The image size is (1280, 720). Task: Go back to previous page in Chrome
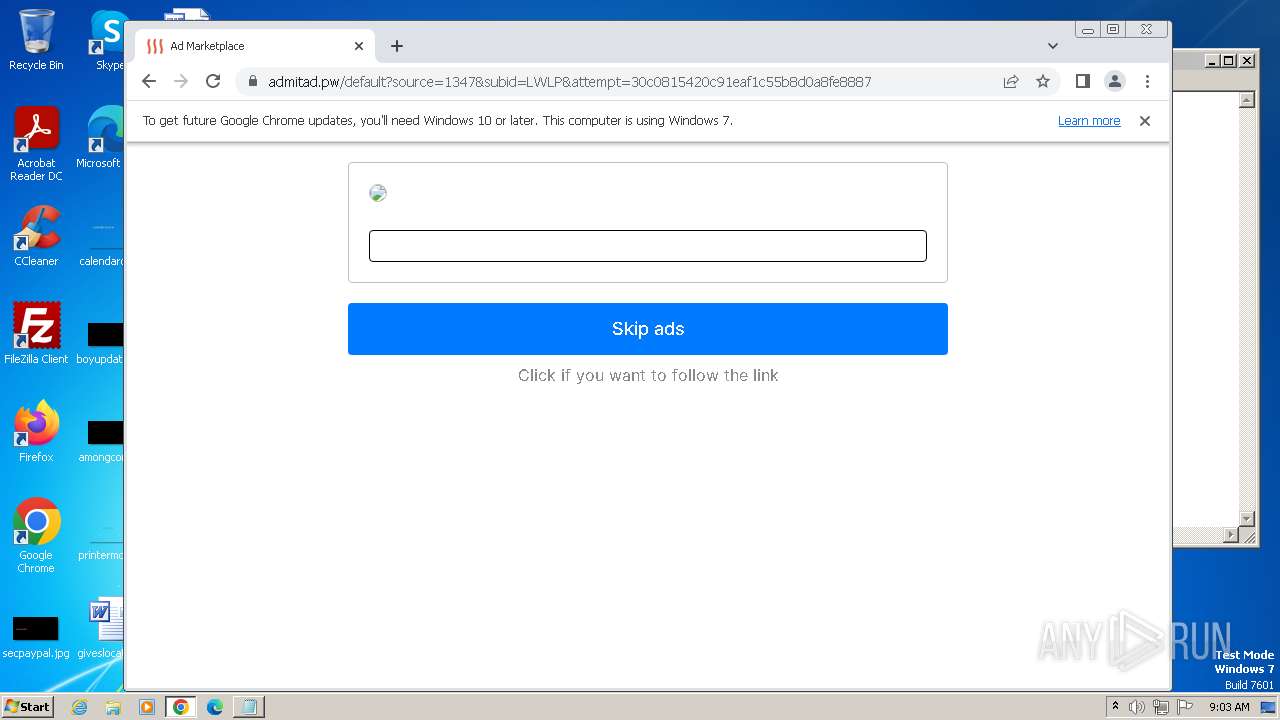(149, 81)
